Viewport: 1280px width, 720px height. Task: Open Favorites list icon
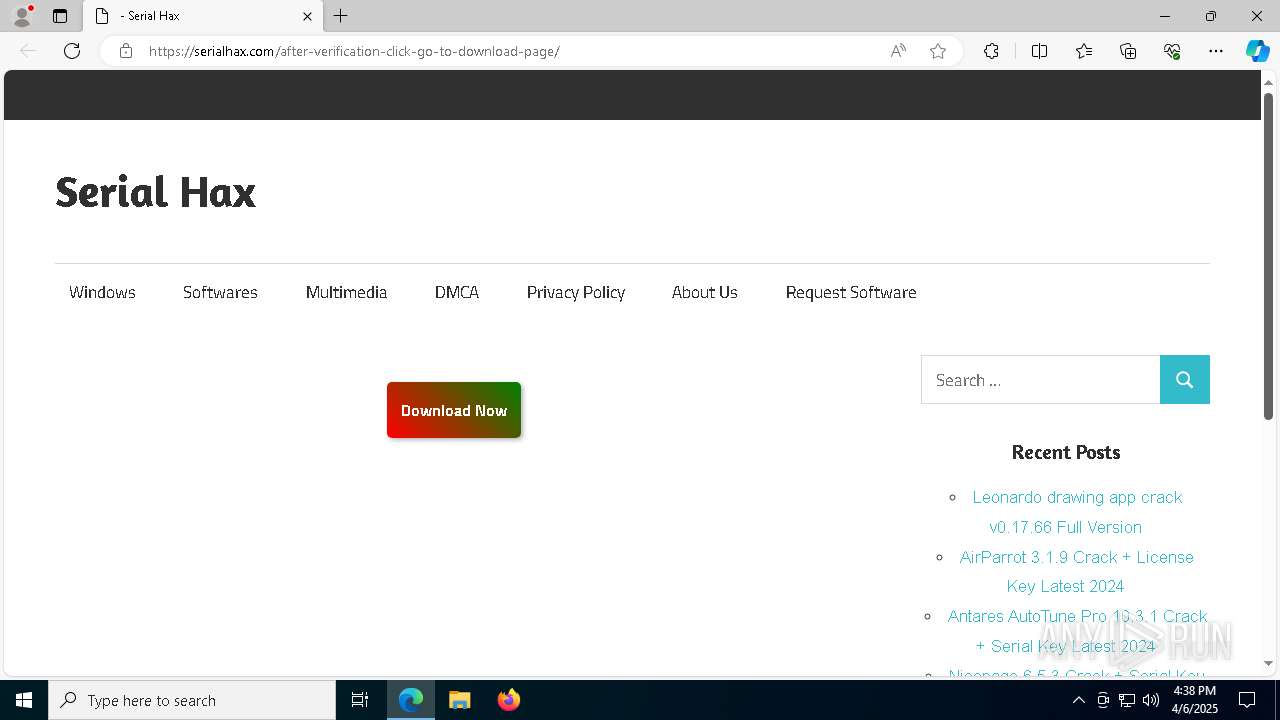(1084, 51)
